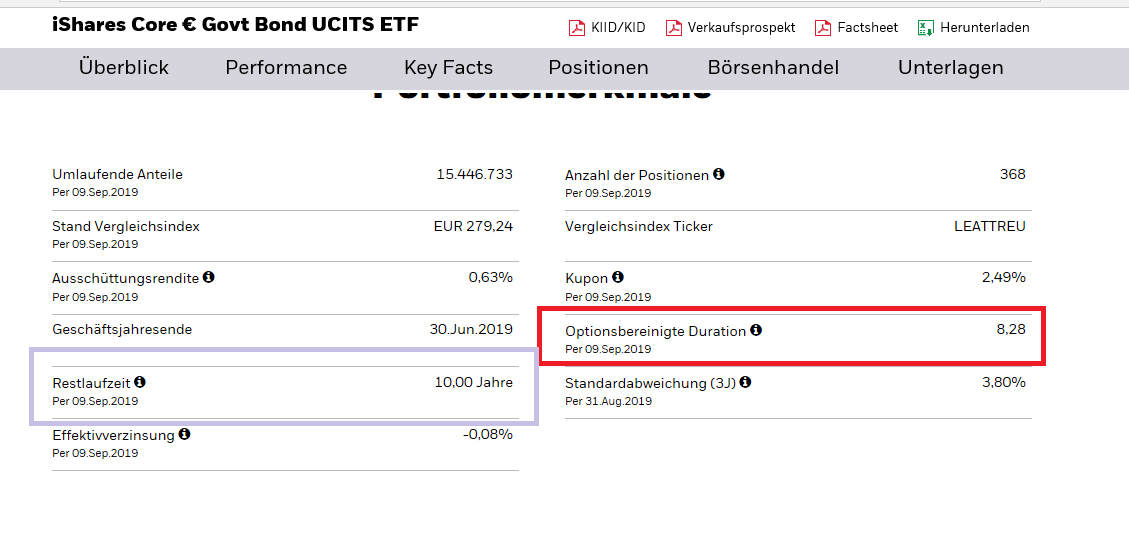Navigate to the Unterlagen tab
This screenshot has height=537, width=1129.
coord(950,68)
